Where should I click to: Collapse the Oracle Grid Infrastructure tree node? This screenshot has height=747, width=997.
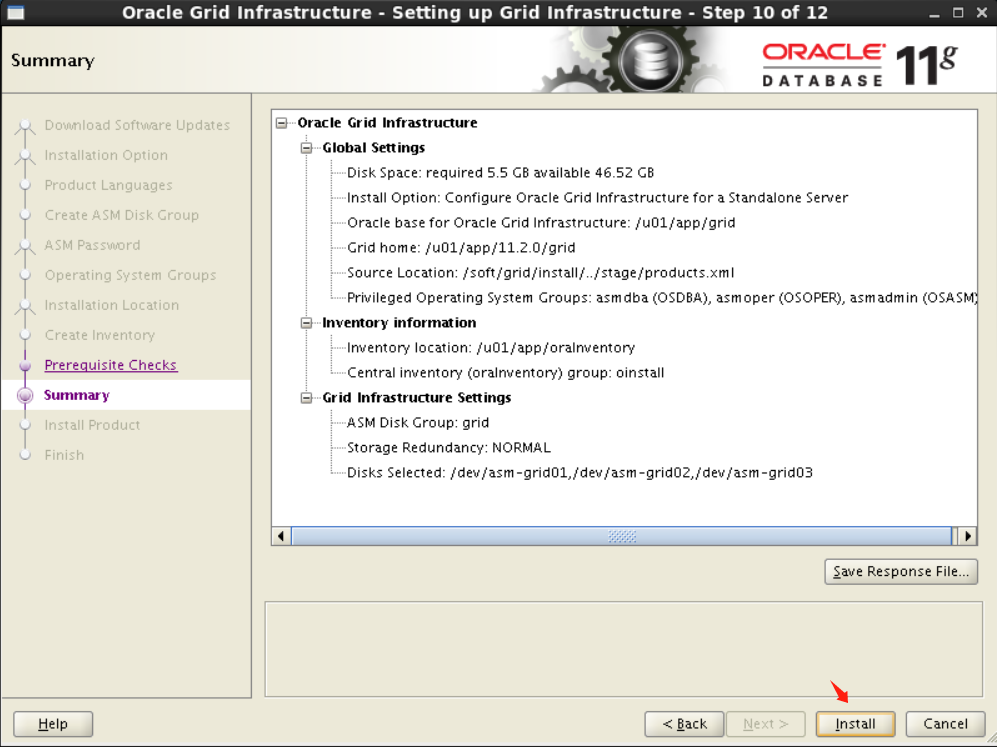pyautogui.click(x=282, y=123)
